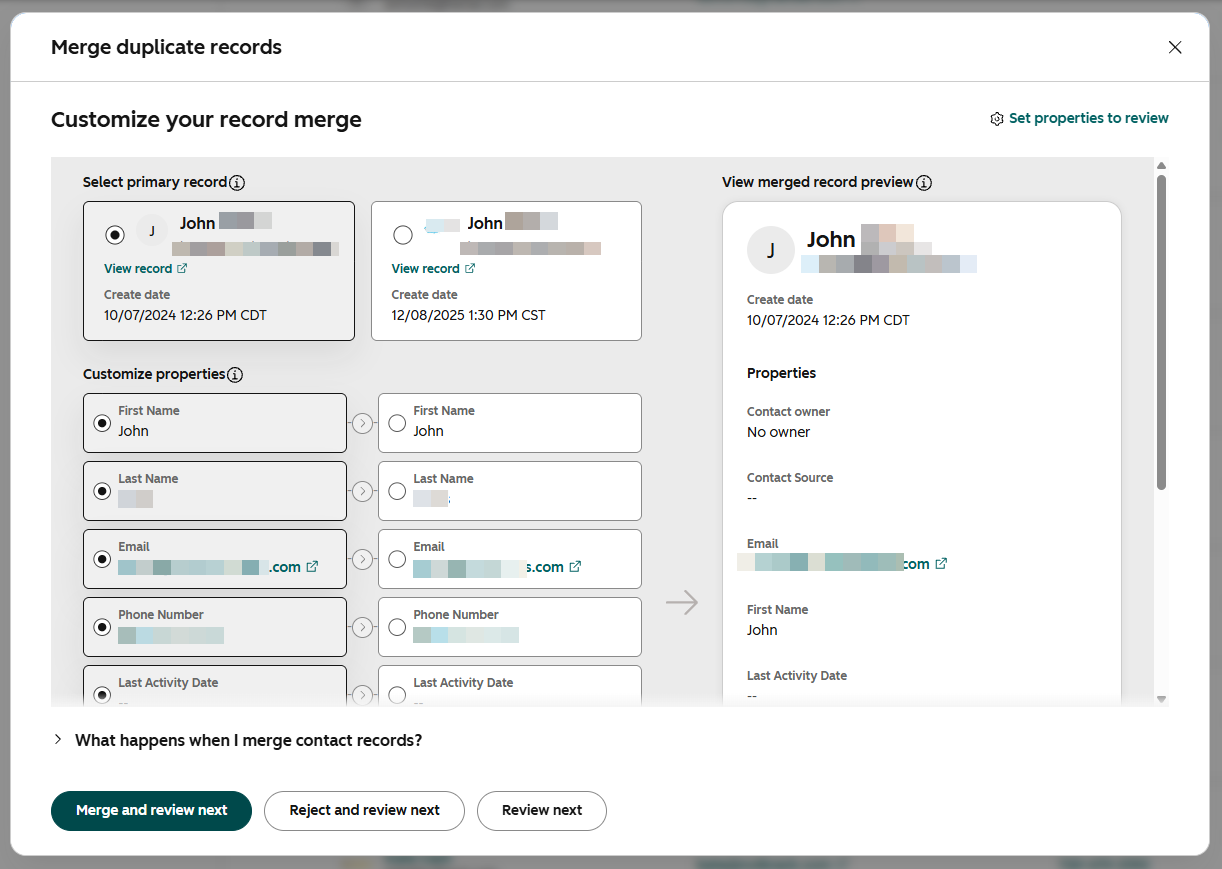Click arrow icon between Last Activity Date fields
Screen dimensions: 1222x869
362,694
